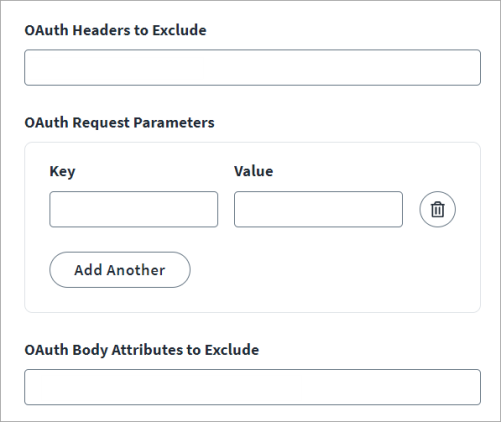Click blank area inside the request parameters panel
This screenshot has width=501, height=422.
coord(333,273)
